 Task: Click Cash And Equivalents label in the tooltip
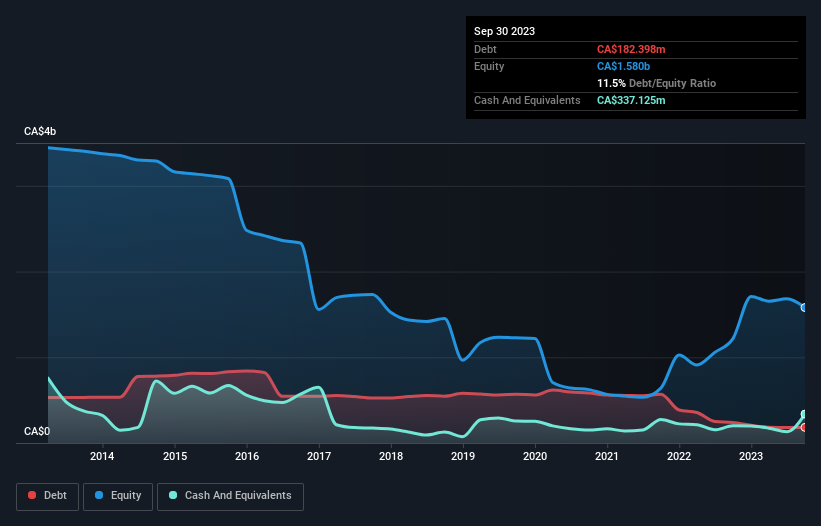point(527,100)
